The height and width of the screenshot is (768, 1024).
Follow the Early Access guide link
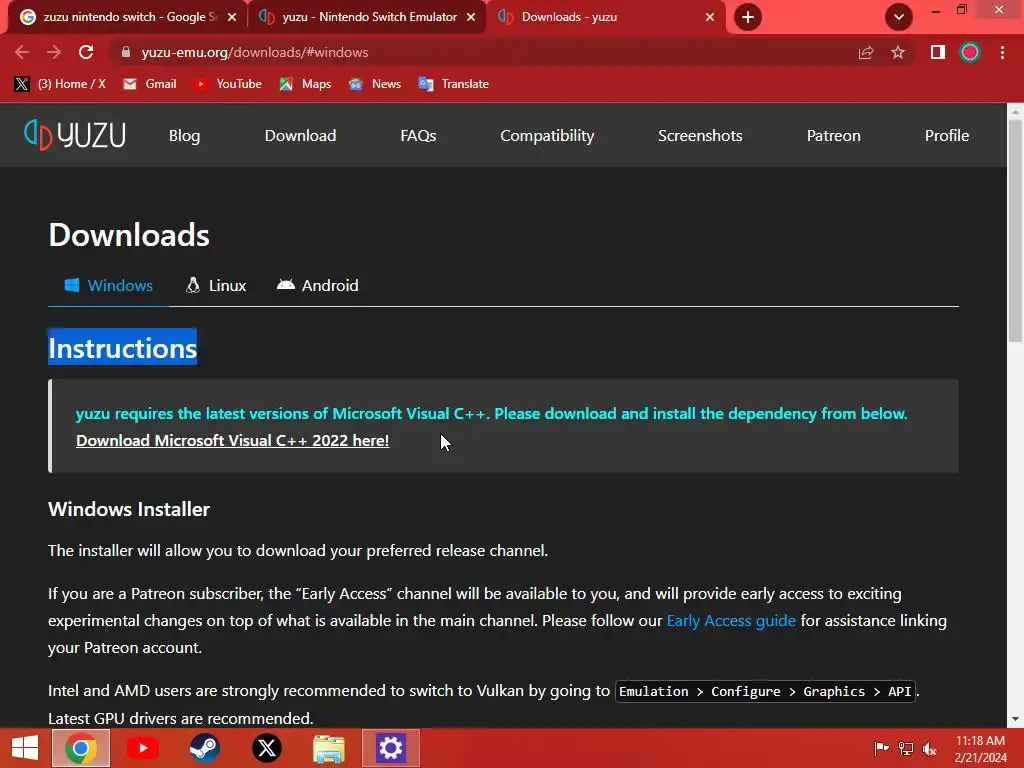click(x=731, y=620)
